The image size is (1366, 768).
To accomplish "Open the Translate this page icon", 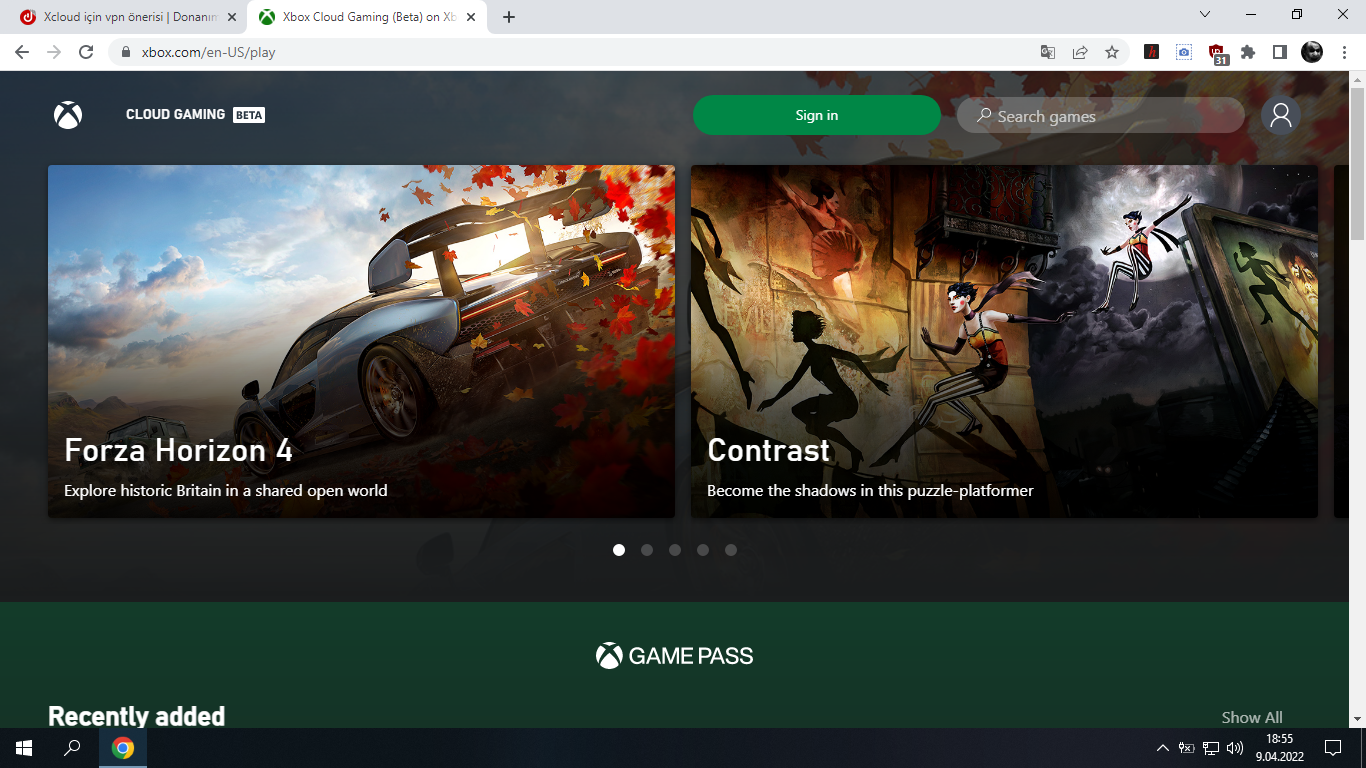I will tap(1048, 52).
